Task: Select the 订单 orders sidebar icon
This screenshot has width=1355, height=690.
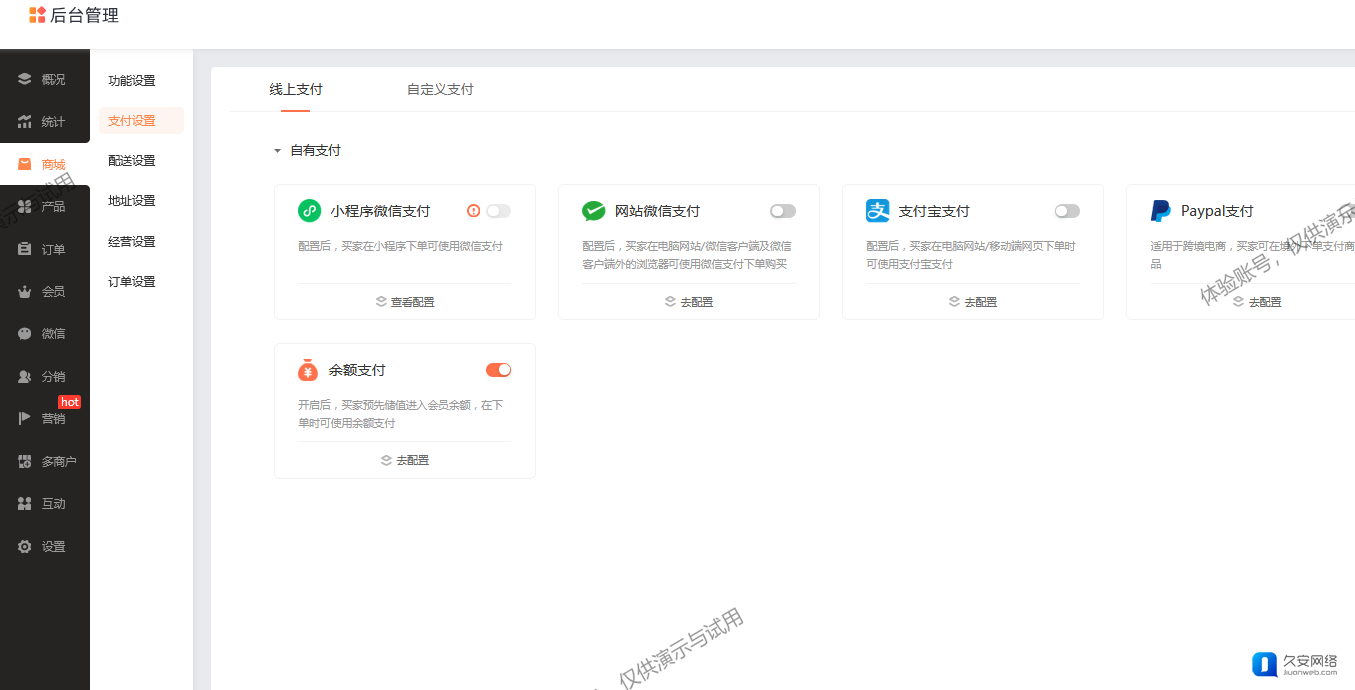Action: [x=25, y=250]
